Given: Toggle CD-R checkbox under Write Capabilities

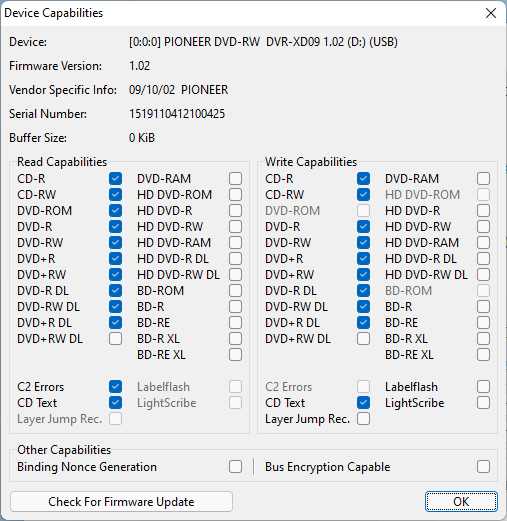Looking at the screenshot, I should [363, 179].
